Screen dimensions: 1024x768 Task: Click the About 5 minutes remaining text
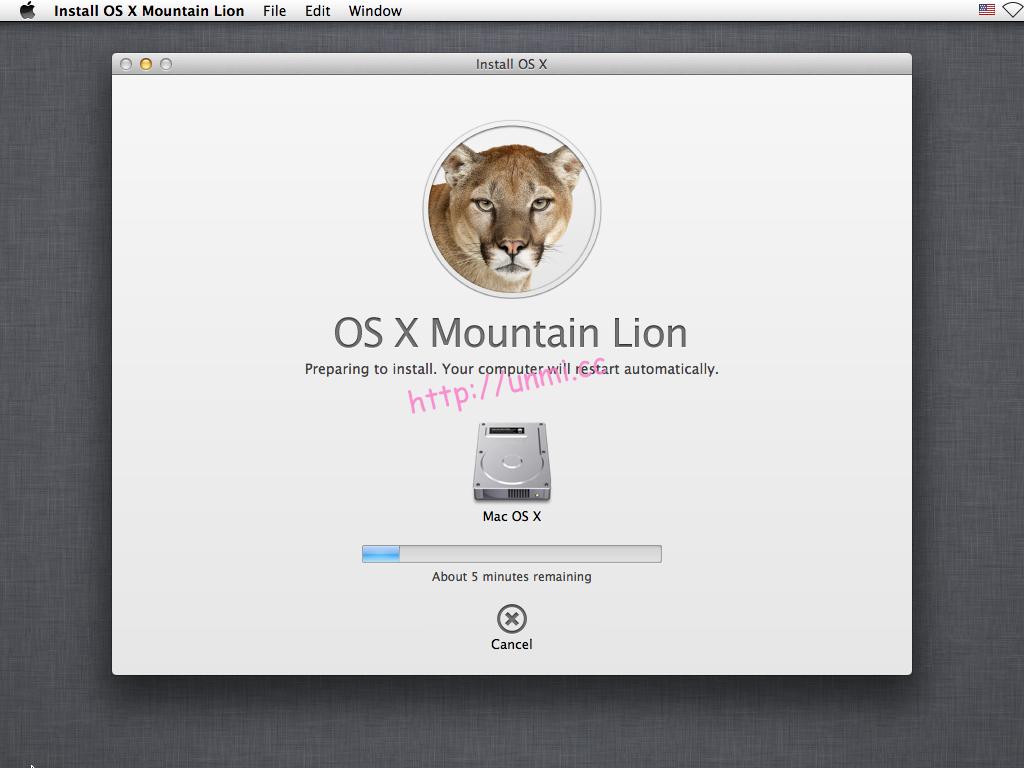(511, 577)
